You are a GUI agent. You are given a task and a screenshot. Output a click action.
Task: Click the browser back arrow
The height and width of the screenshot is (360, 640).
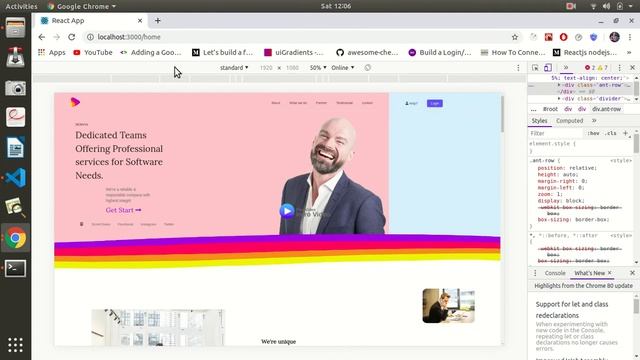(x=42, y=37)
